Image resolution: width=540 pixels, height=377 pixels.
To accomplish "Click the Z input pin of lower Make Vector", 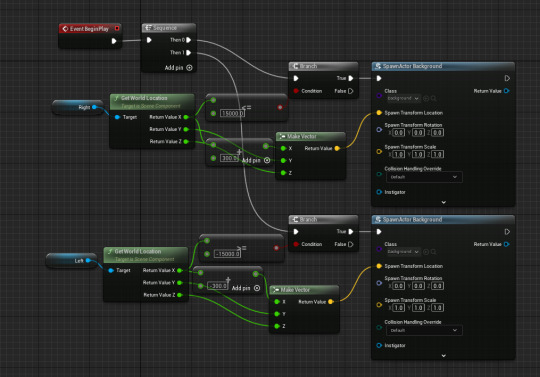I will point(277,326).
